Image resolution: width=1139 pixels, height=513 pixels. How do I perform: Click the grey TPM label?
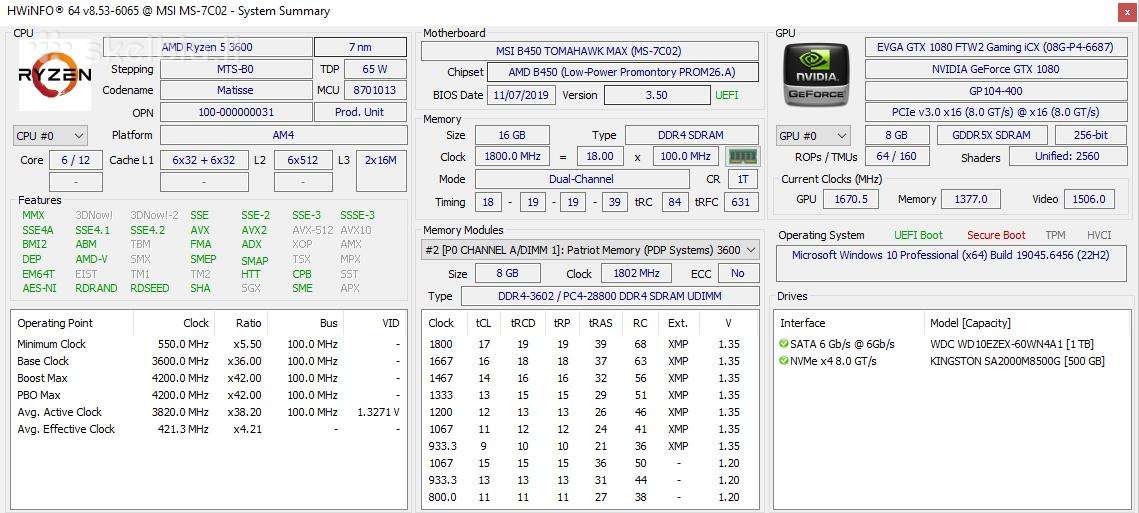click(1055, 235)
